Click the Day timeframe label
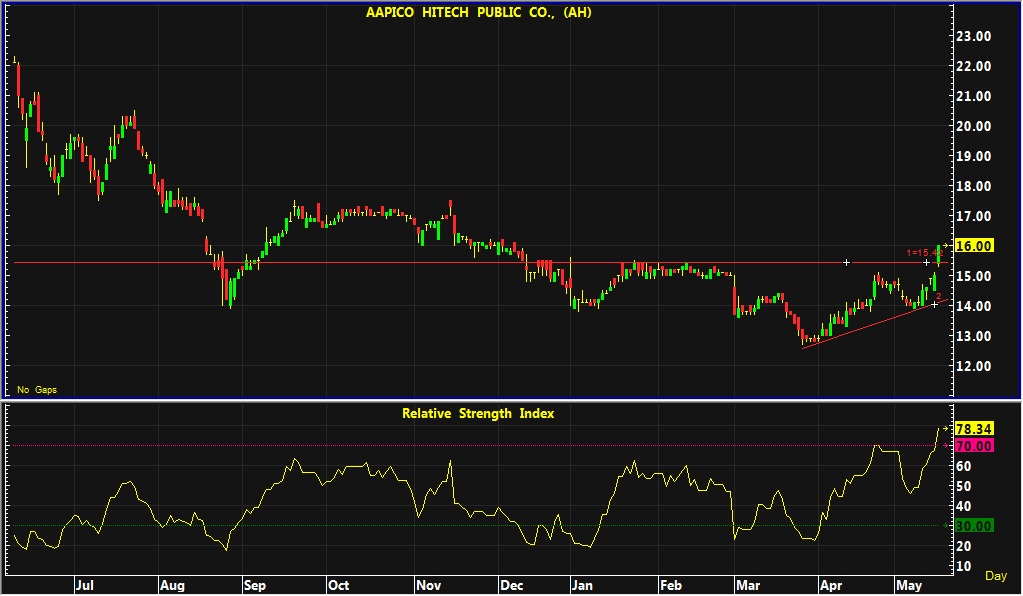Screen dimensions: 1023x596 click(996, 576)
